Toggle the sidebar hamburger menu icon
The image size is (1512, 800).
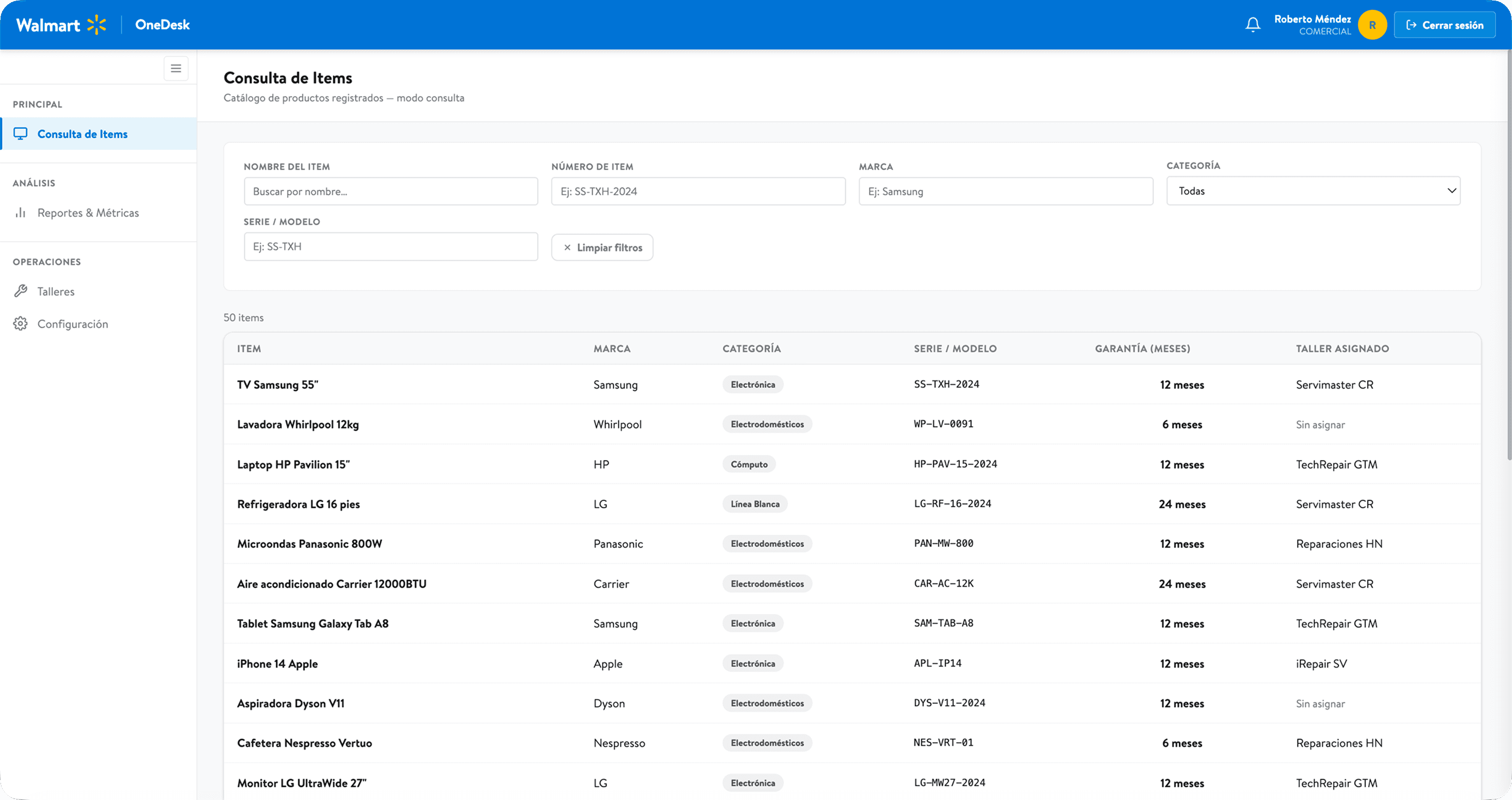pos(175,69)
